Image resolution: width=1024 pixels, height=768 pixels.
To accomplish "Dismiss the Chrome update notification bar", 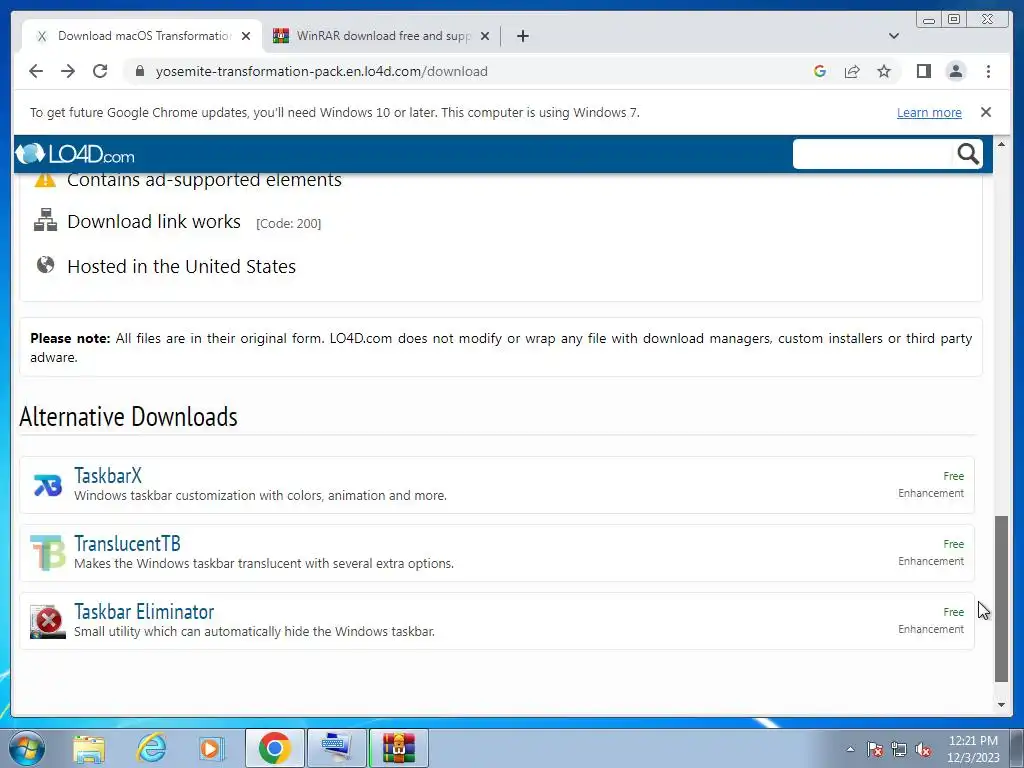I will point(985,112).
